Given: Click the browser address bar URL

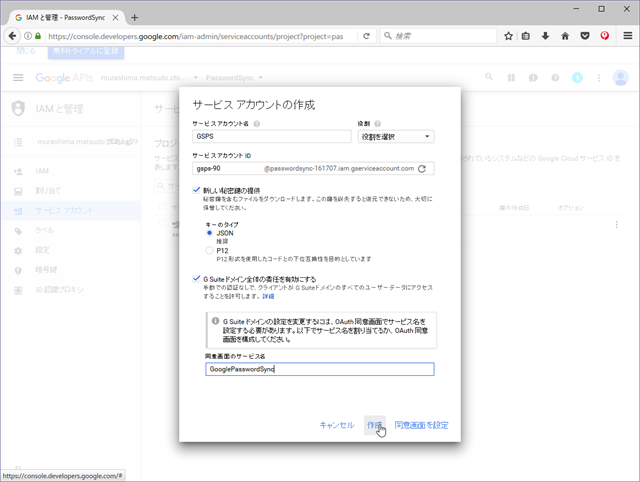Looking at the screenshot, I should click(x=196, y=36).
